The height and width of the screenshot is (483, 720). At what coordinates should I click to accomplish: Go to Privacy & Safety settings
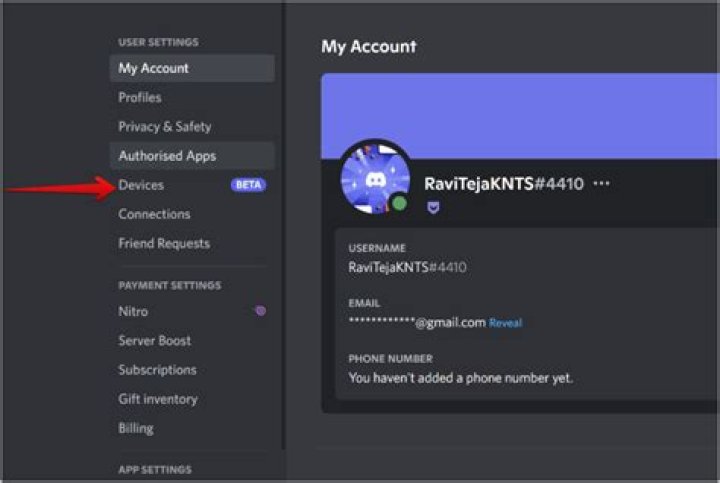[x=164, y=127]
